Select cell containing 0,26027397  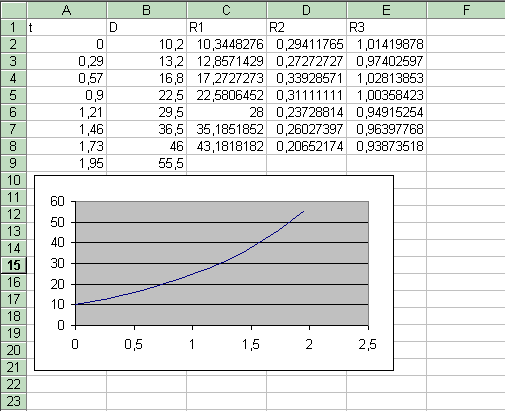coord(307,129)
